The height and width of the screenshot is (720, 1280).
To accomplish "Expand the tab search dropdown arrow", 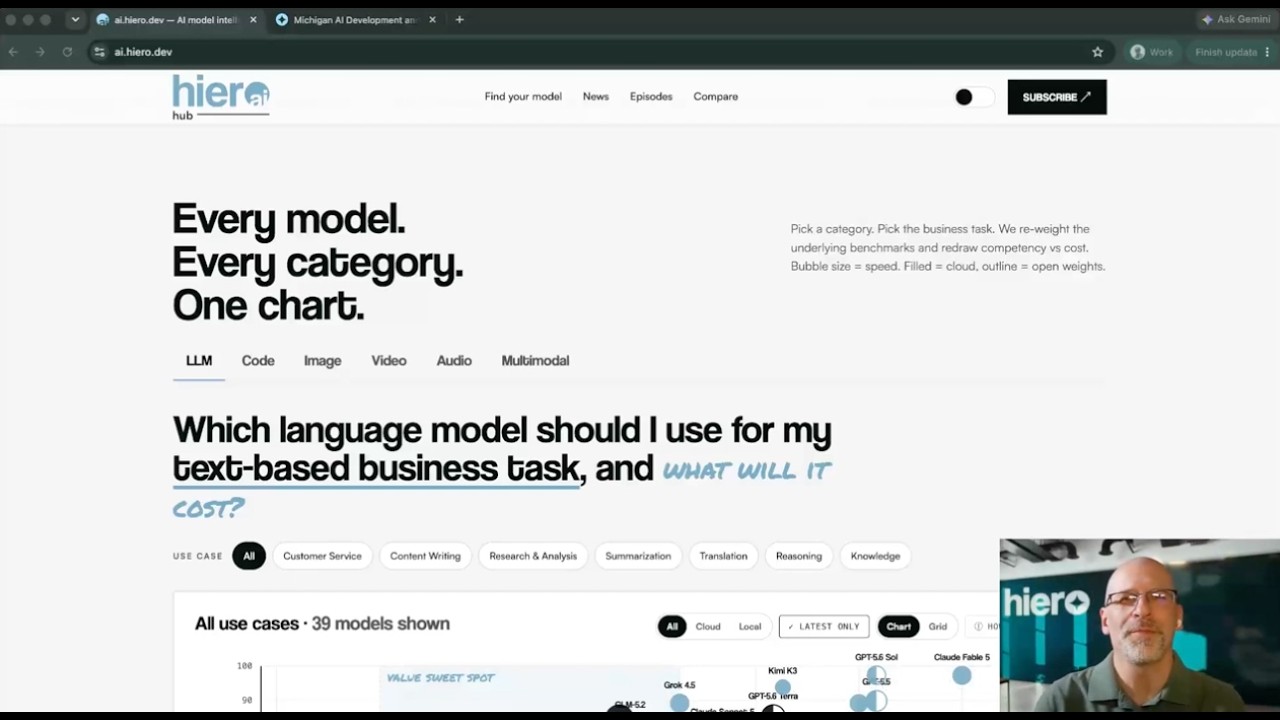I will tap(75, 20).
